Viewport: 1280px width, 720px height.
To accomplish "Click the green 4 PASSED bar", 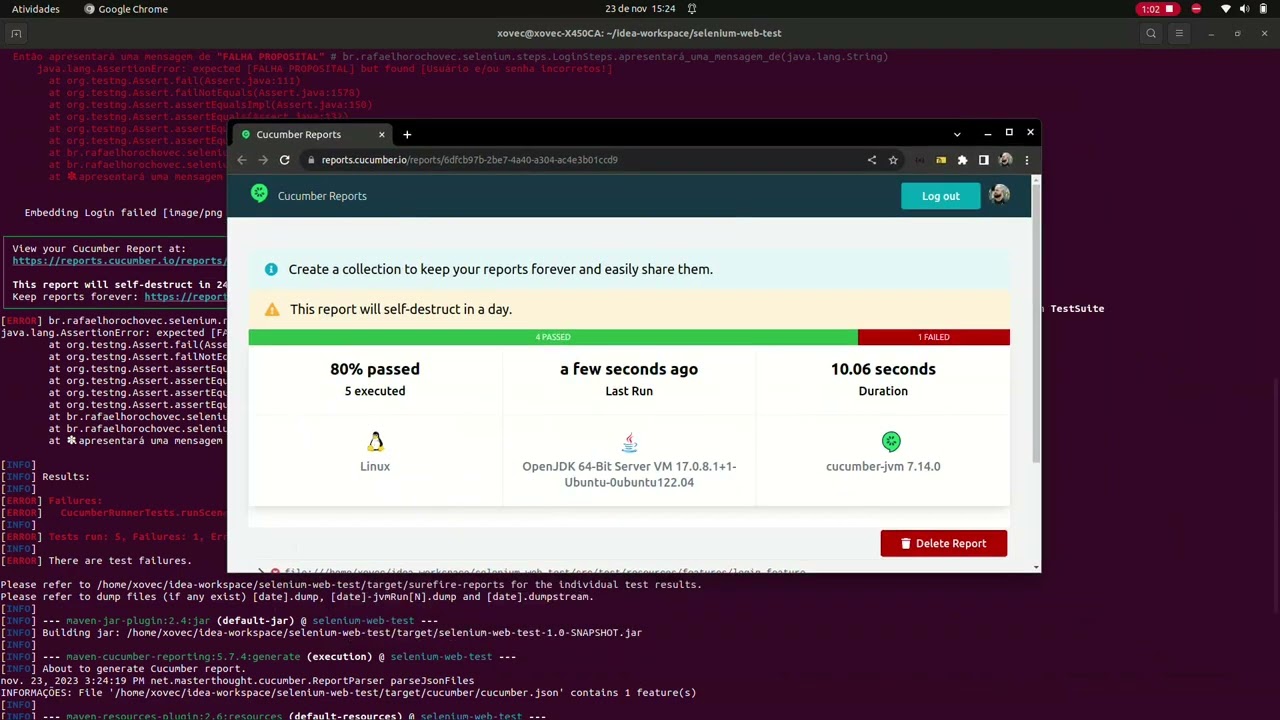I will coord(553,337).
